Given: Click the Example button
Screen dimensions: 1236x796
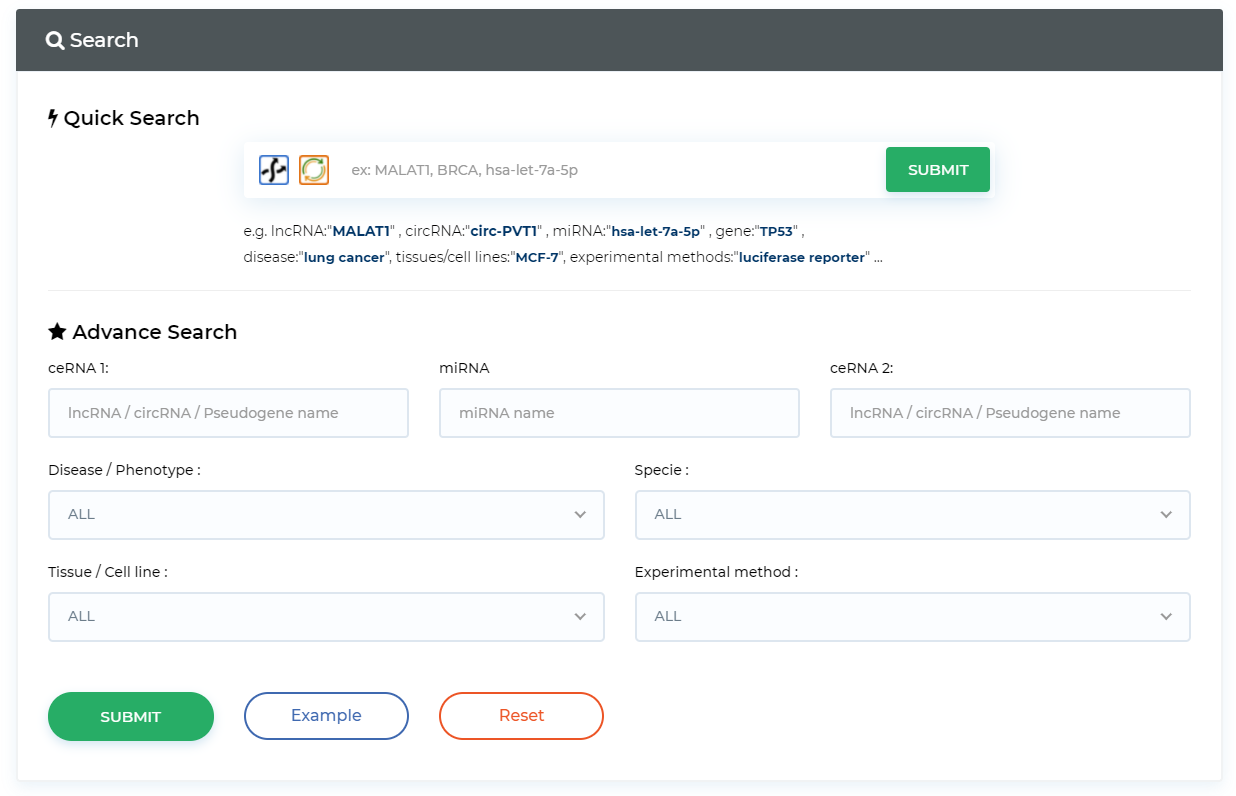Looking at the screenshot, I should (326, 716).
